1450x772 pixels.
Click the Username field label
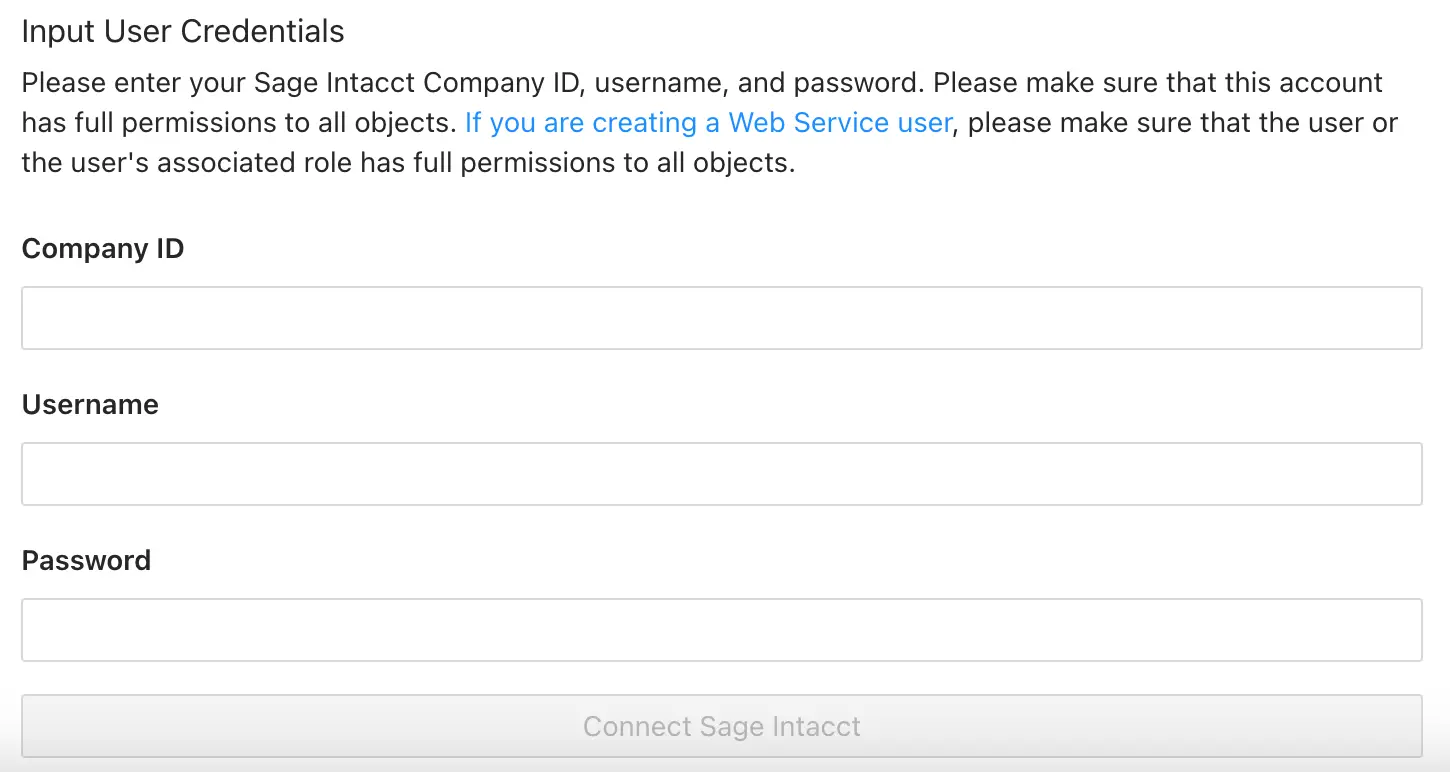(x=90, y=404)
